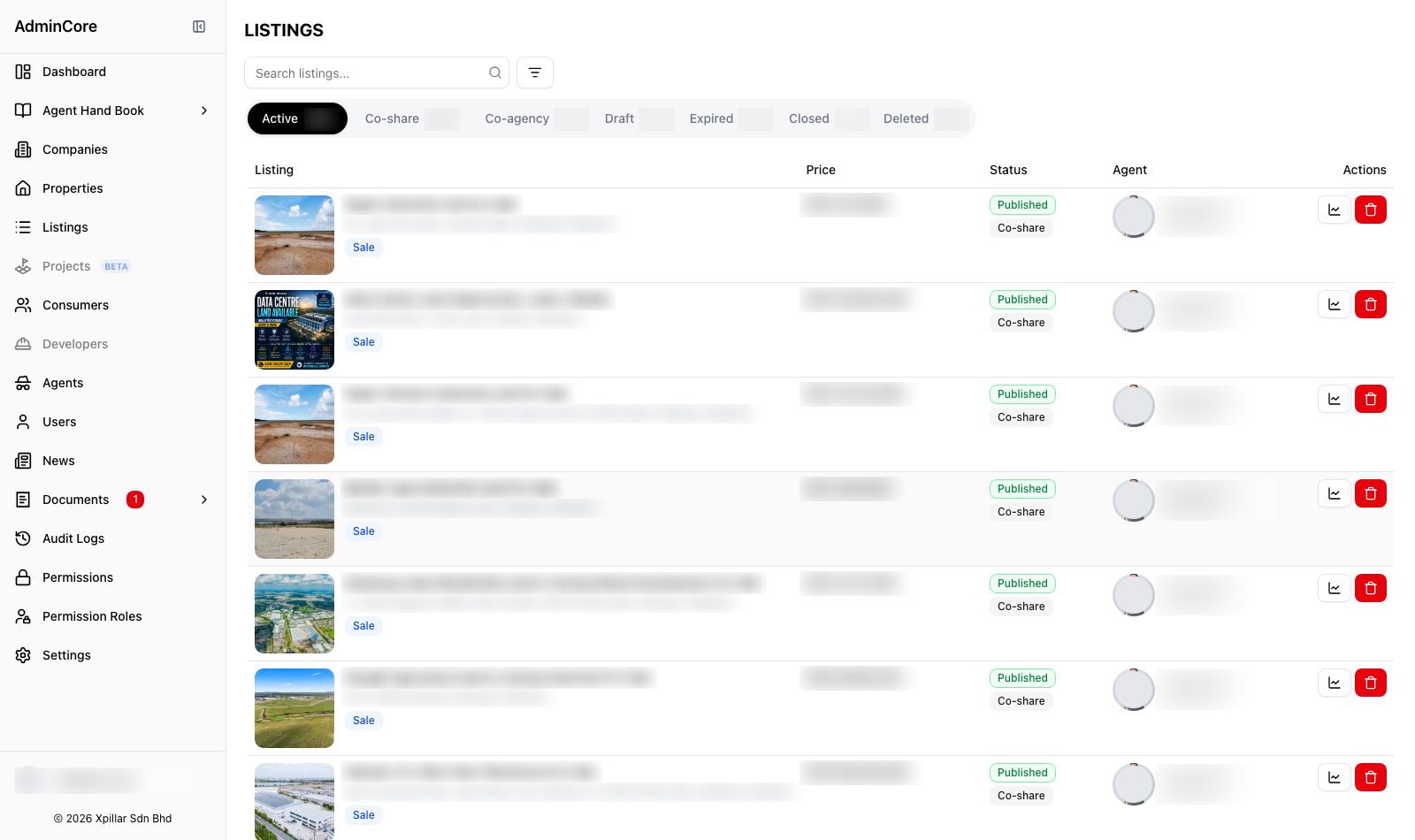Open analytics for fifth listing row
The width and height of the screenshot is (1415, 840).
(1334, 588)
